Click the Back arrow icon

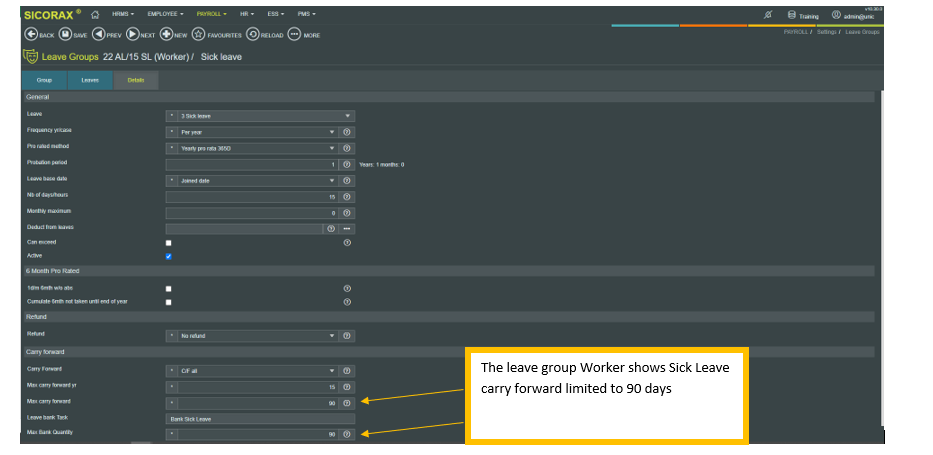click(31, 34)
